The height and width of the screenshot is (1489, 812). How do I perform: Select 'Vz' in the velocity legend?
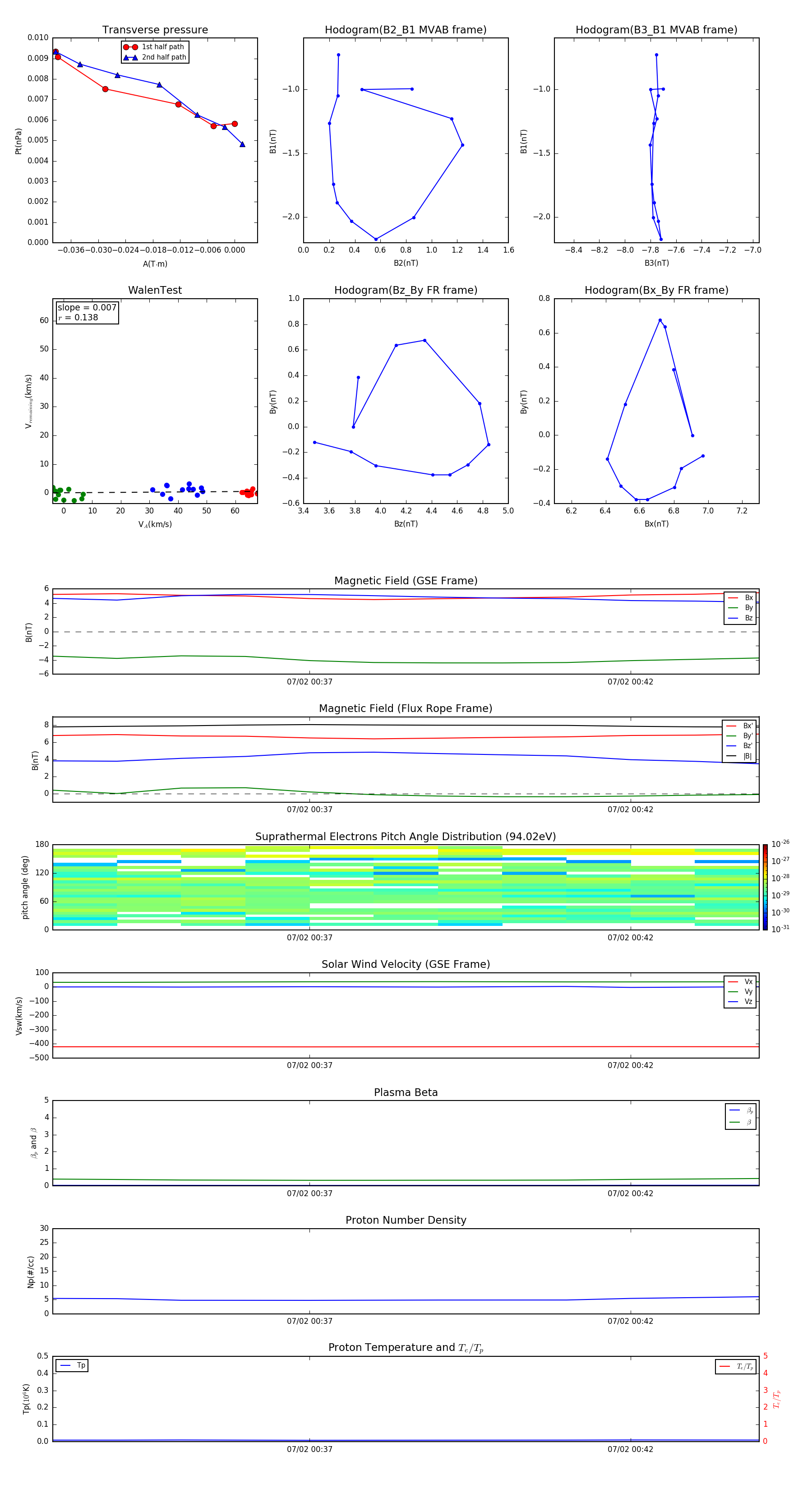[740, 1002]
